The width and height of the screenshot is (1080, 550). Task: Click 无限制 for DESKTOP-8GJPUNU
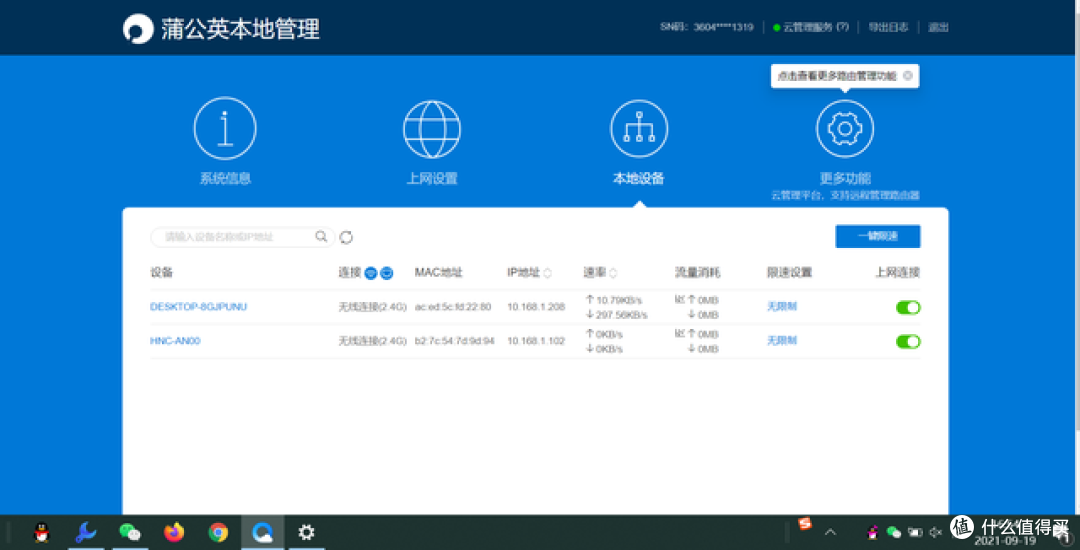(x=782, y=307)
